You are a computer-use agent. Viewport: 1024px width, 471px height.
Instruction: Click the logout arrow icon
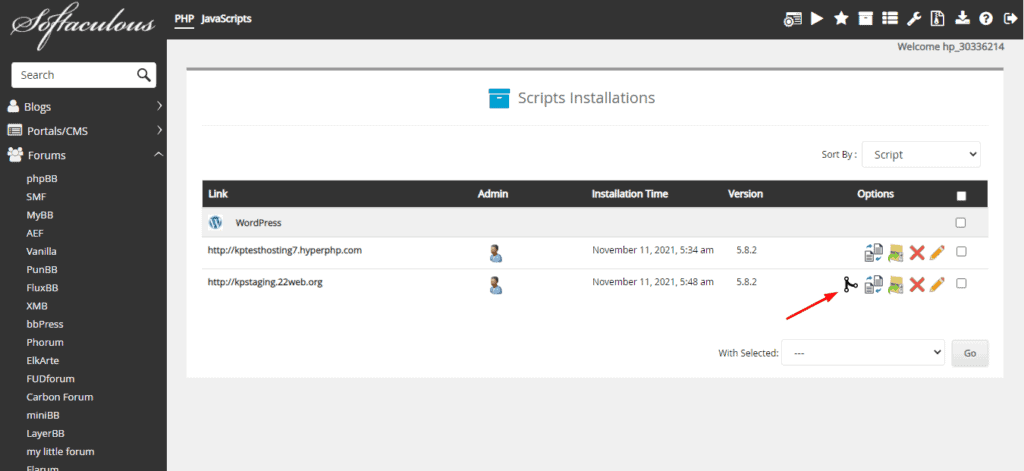[1010, 19]
